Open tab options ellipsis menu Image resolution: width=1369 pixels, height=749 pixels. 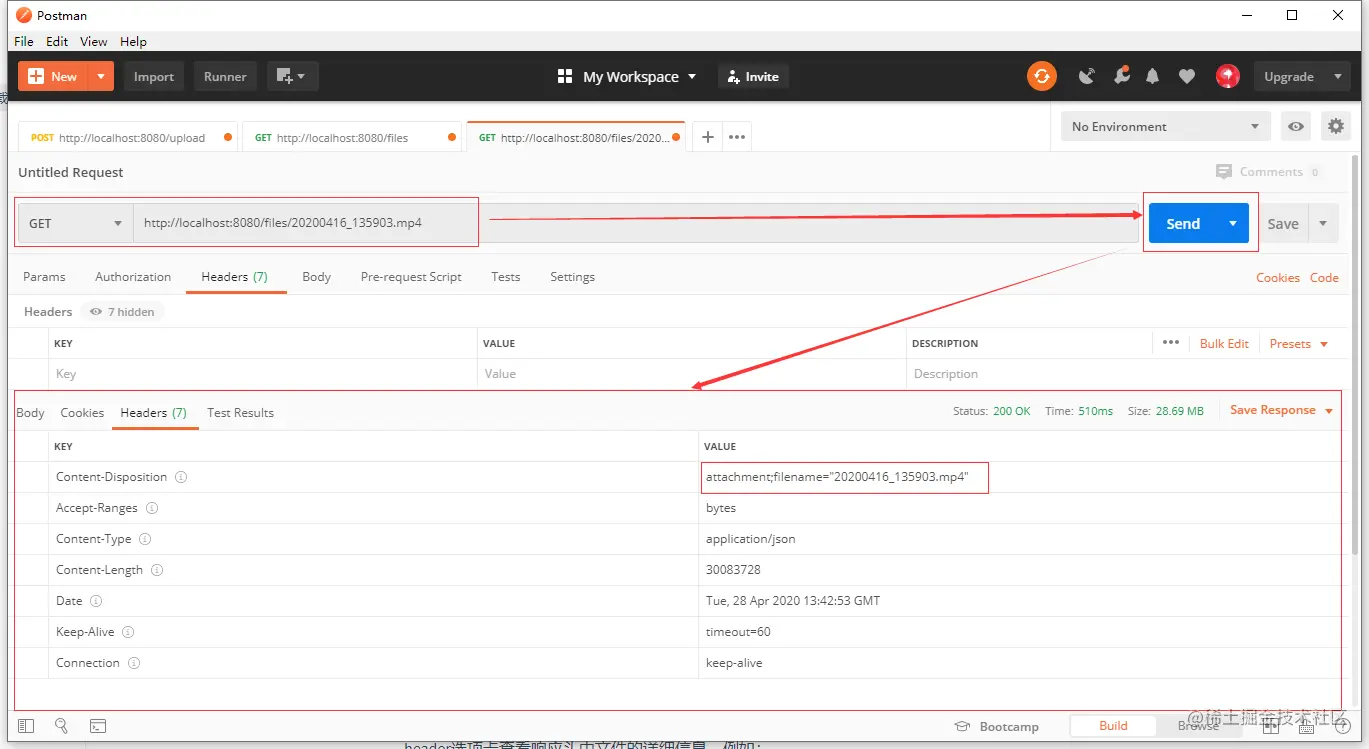(x=738, y=137)
